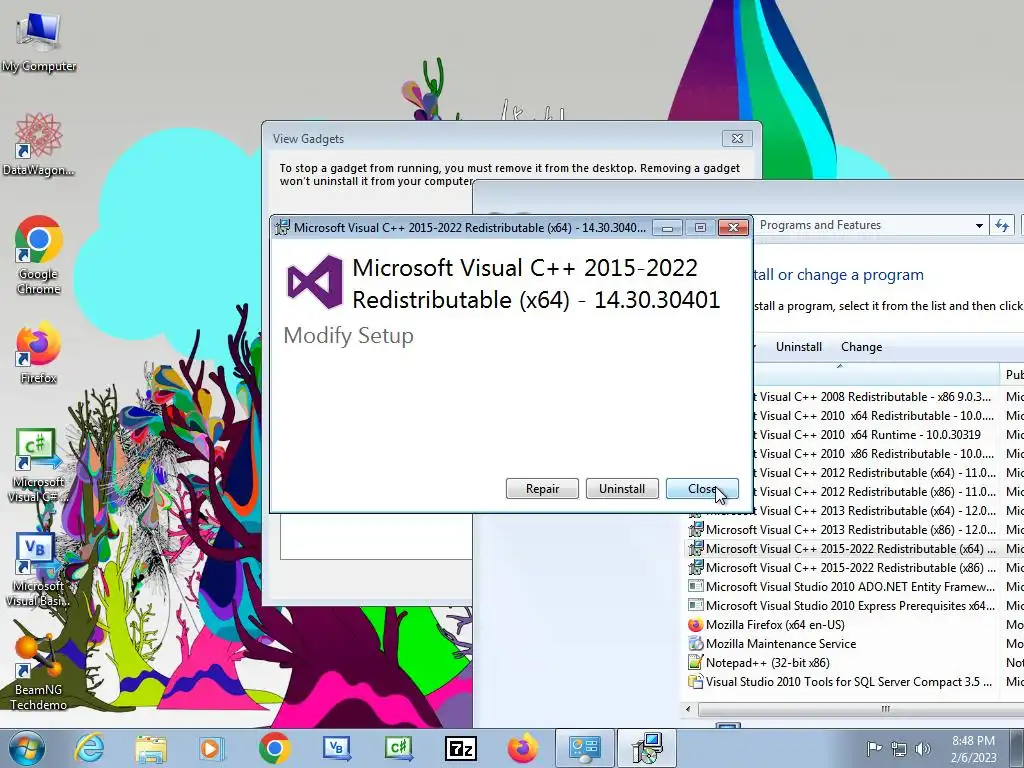Image resolution: width=1024 pixels, height=768 pixels.
Task: Select Microsoft Visual Basic desktop shortcut
Action: coord(39,570)
